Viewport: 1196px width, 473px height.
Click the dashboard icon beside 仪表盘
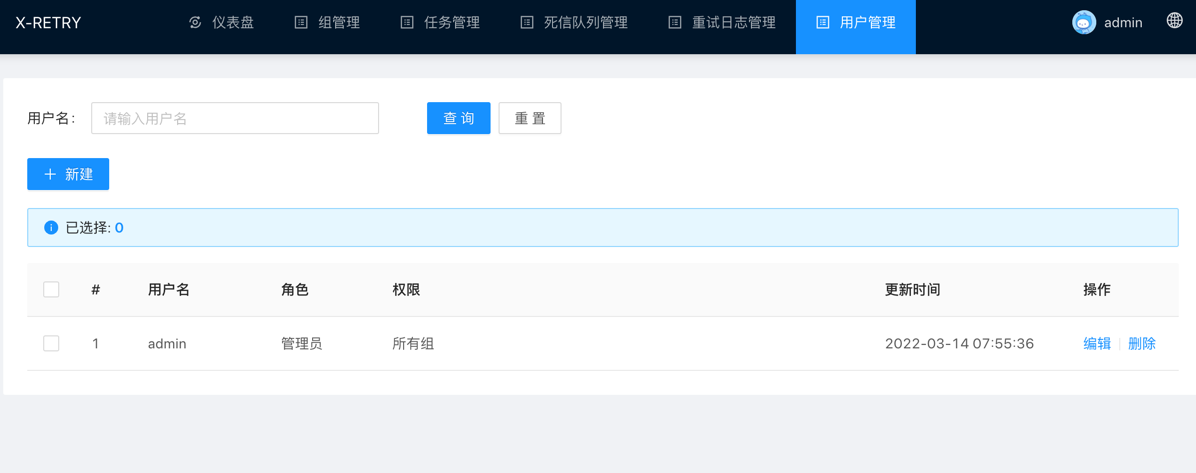(195, 22)
